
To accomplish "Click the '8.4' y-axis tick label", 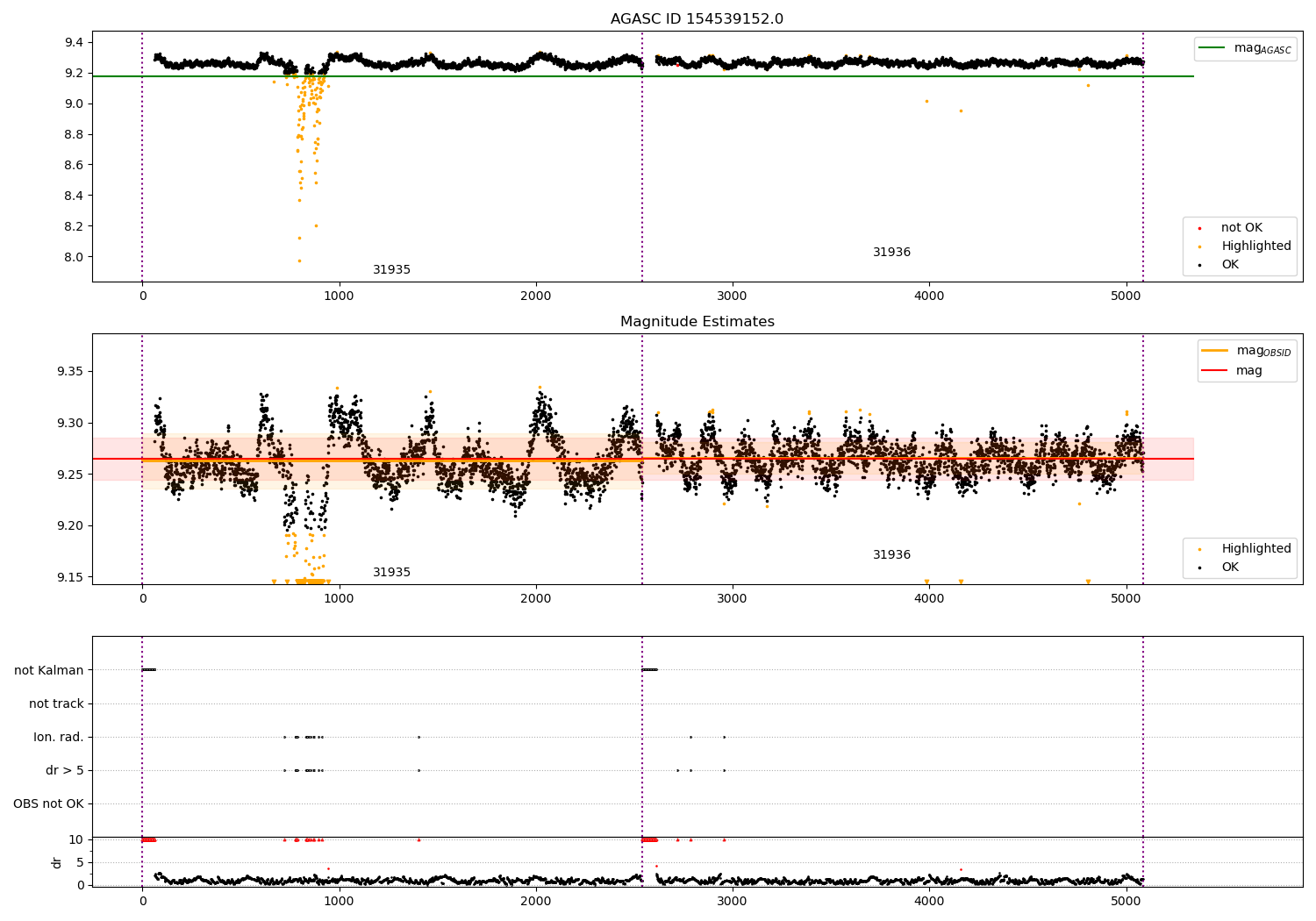I will 74,196.
